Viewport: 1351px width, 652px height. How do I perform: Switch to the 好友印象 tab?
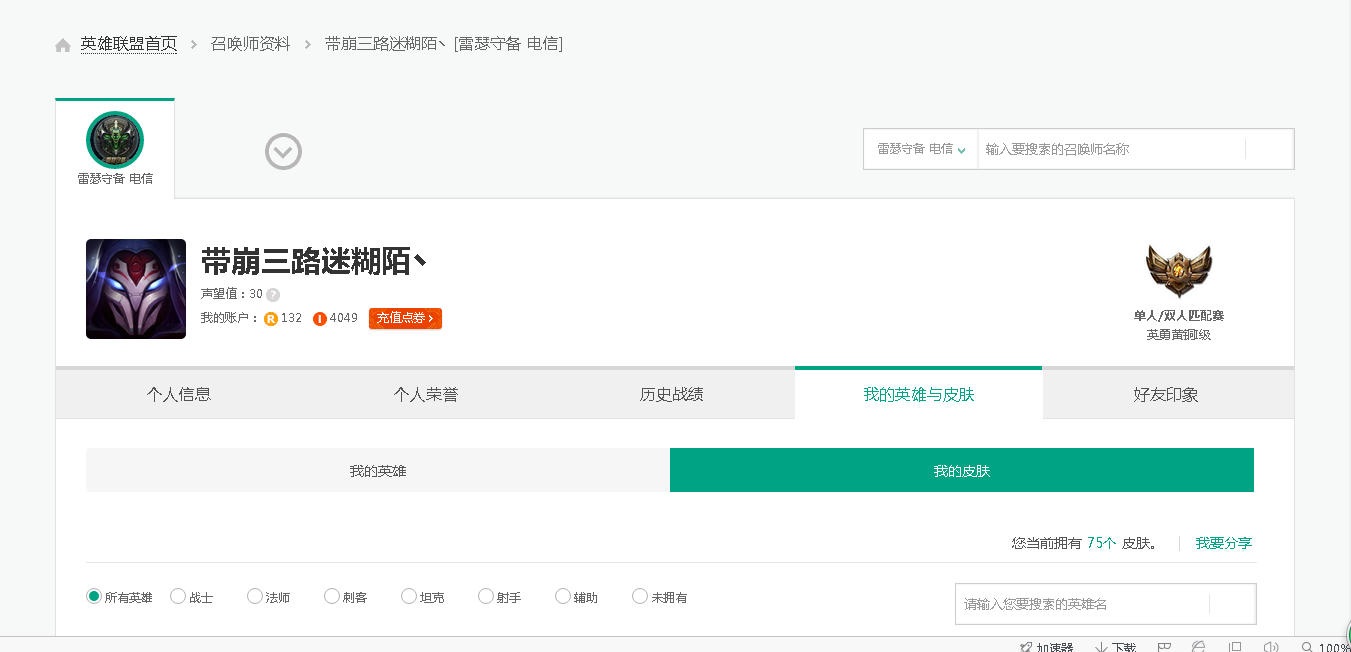pos(1166,394)
